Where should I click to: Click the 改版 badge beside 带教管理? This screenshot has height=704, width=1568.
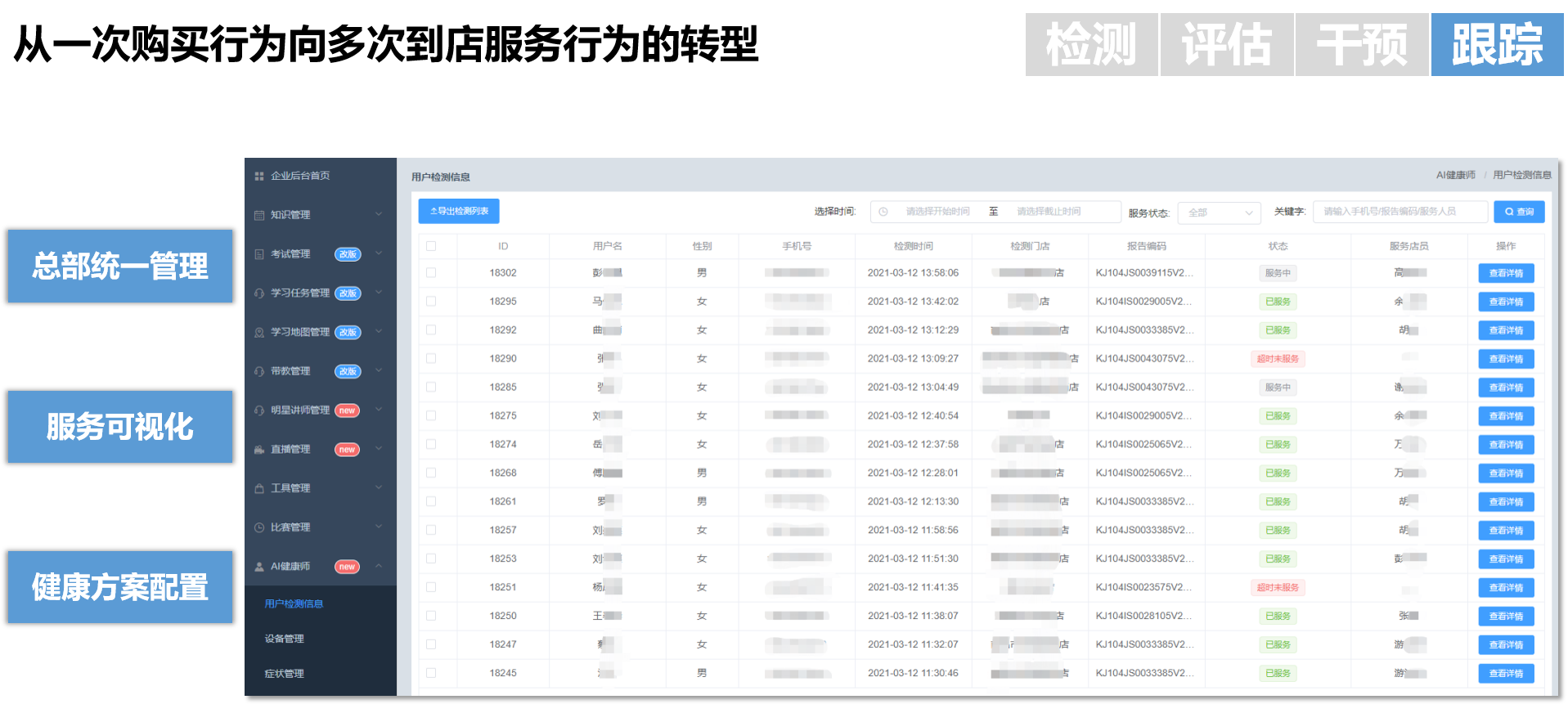(348, 371)
